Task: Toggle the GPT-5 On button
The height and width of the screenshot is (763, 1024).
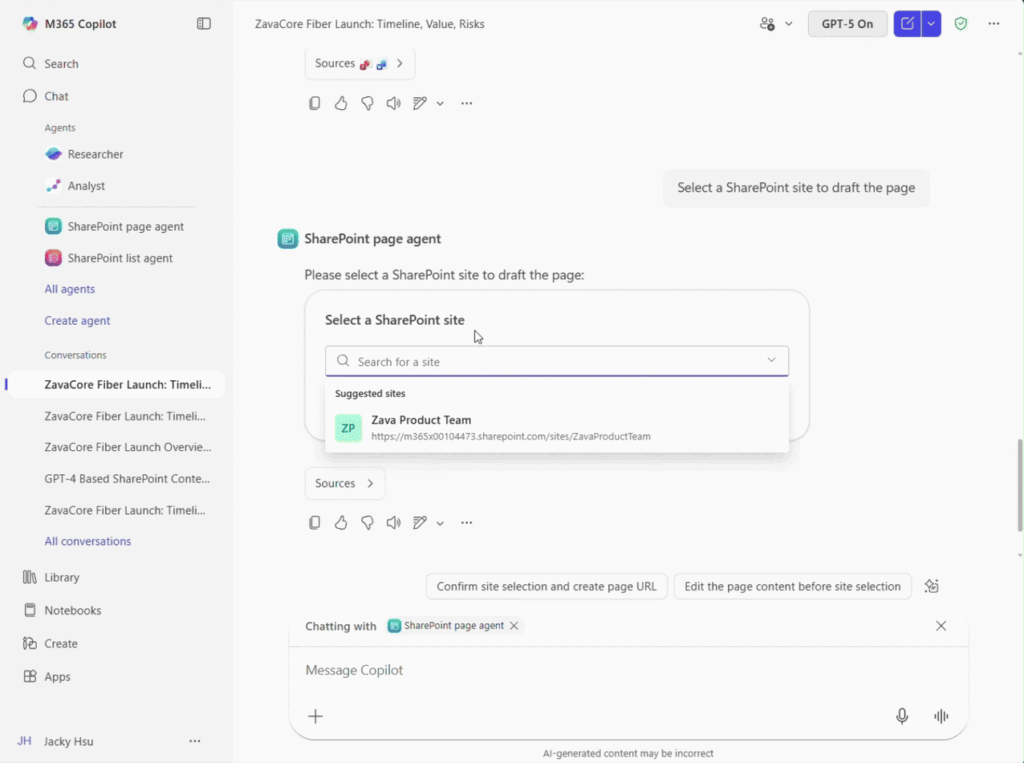Action: tap(847, 23)
